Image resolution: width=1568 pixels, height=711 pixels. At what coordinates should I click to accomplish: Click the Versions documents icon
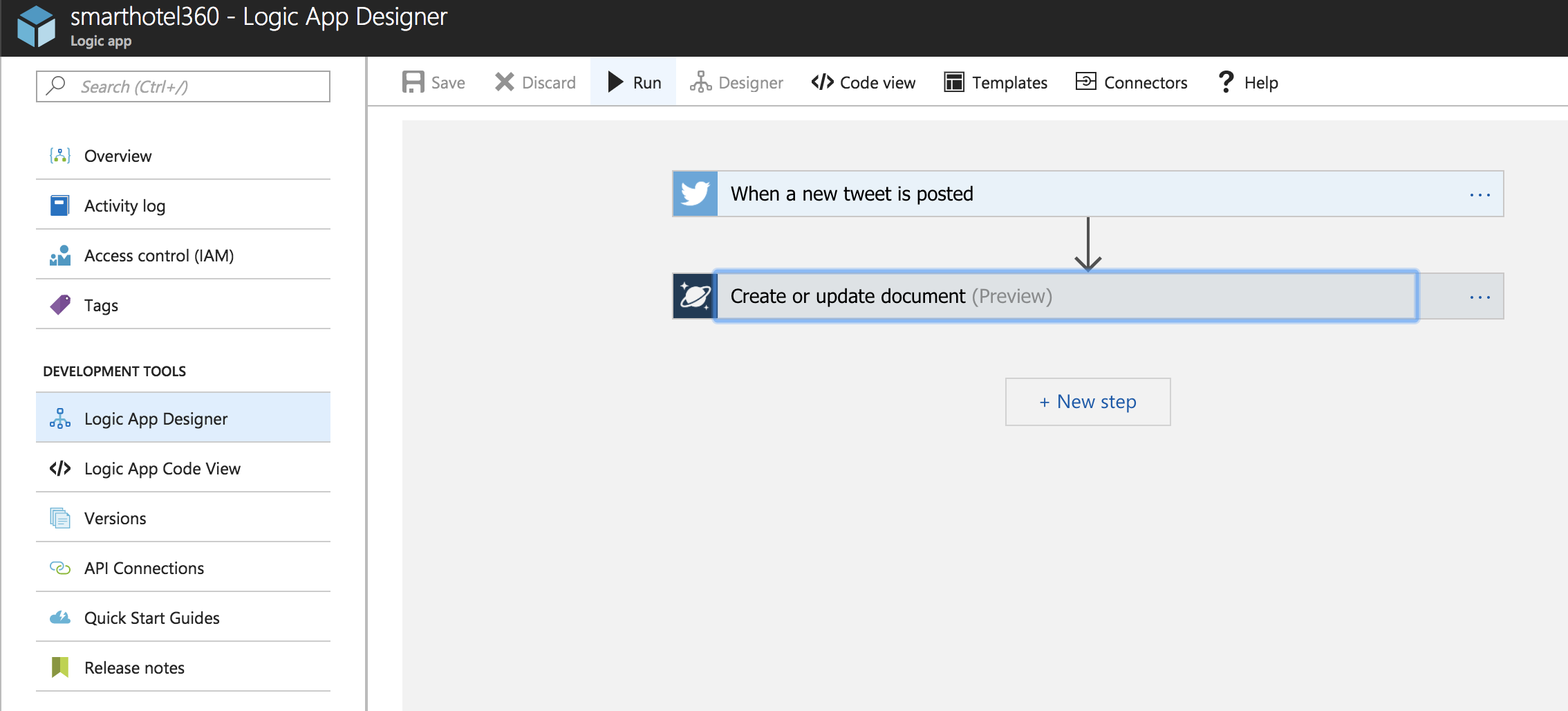60,518
